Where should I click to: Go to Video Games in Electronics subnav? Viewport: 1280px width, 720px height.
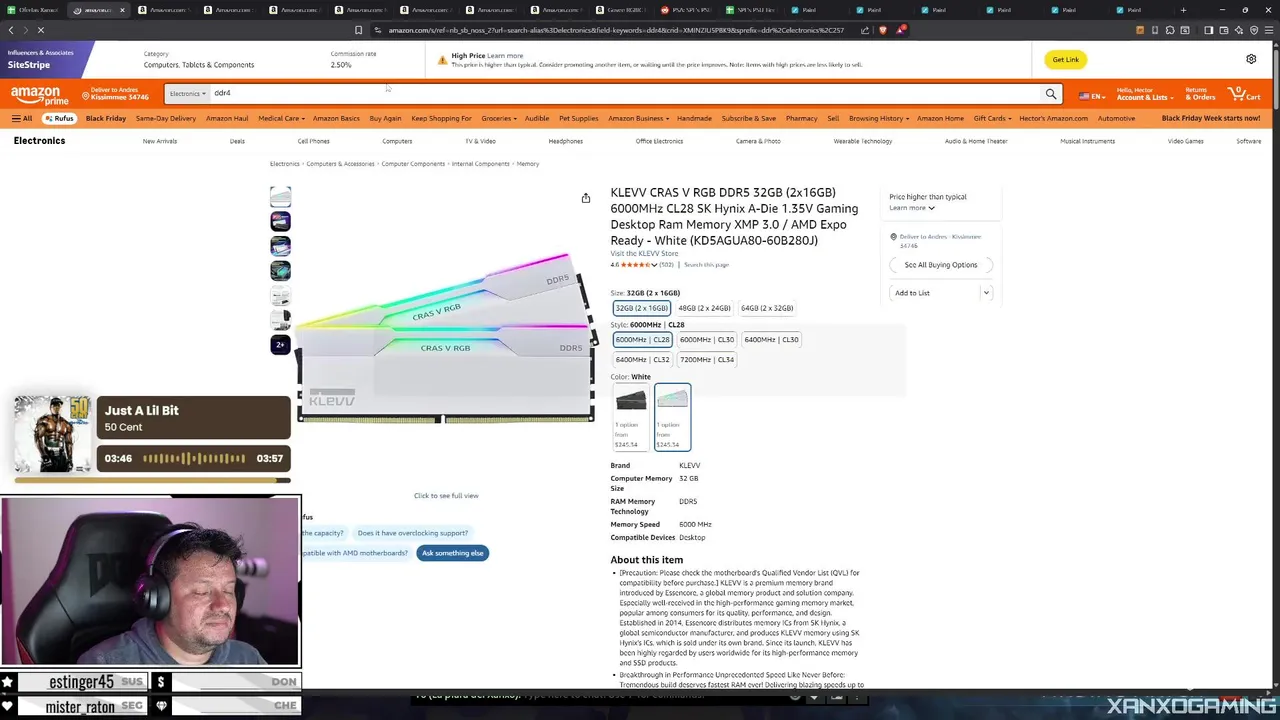(x=1186, y=141)
